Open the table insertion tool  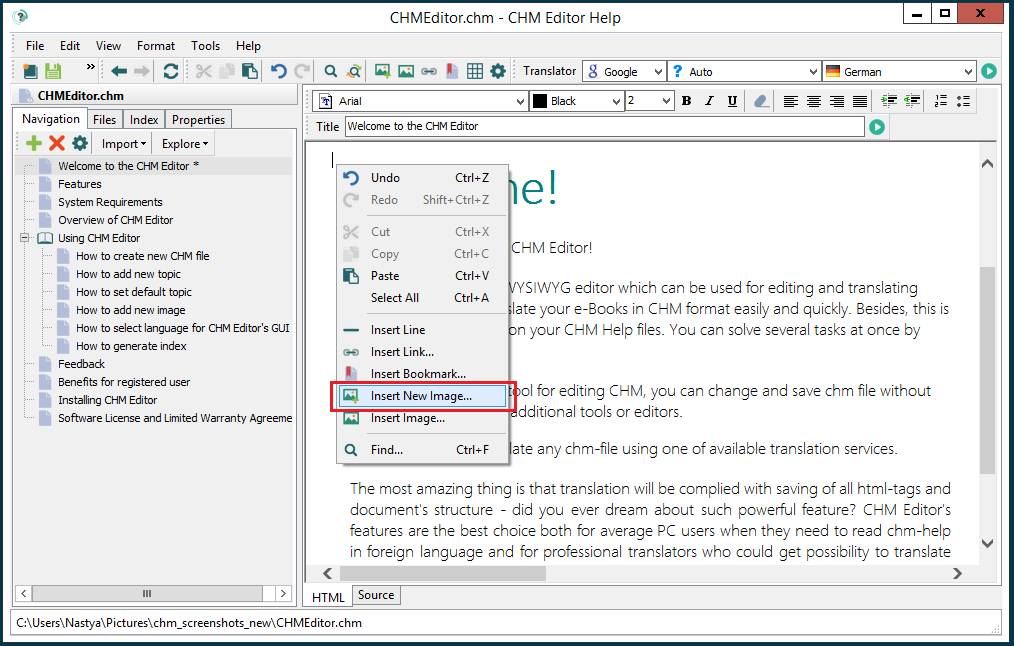tap(473, 71)
